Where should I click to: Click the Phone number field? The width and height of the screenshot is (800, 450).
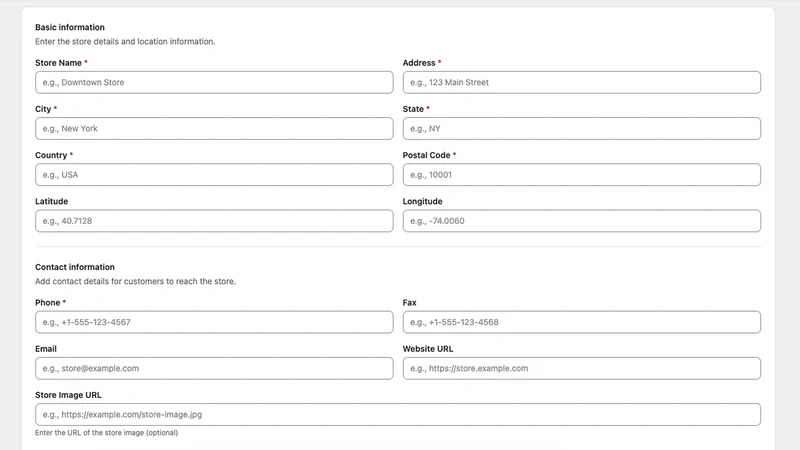coord(214,322)
